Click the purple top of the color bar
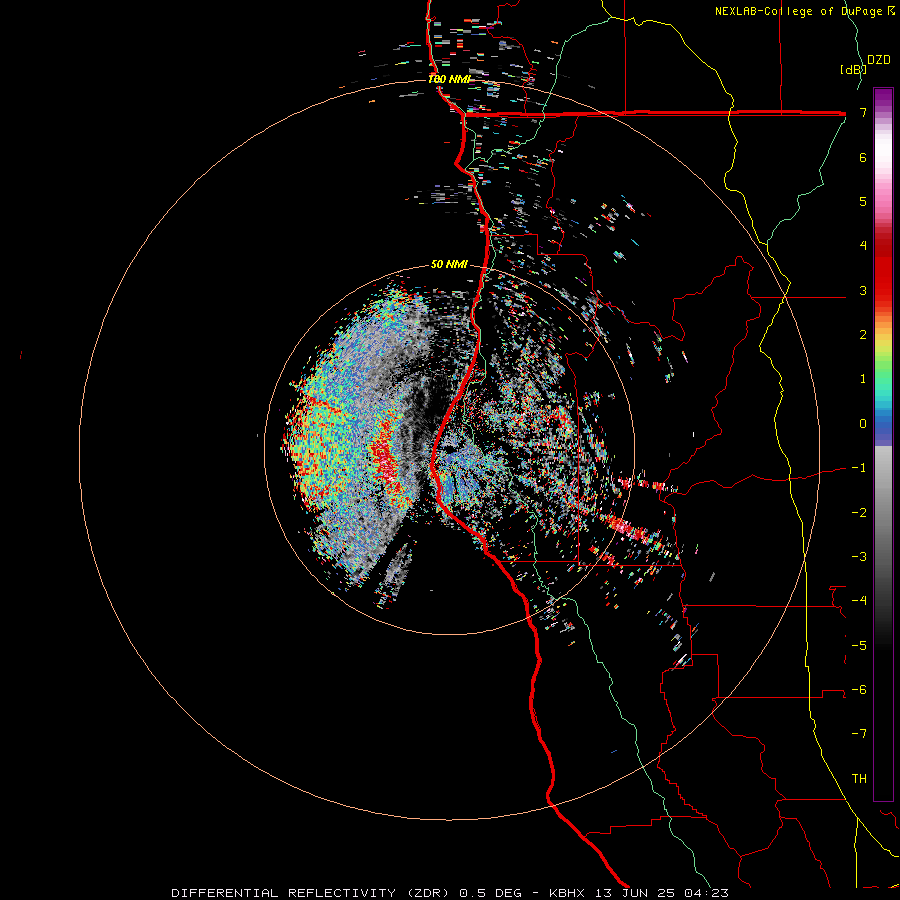This screenshot has height=900, width=900. 883,96
